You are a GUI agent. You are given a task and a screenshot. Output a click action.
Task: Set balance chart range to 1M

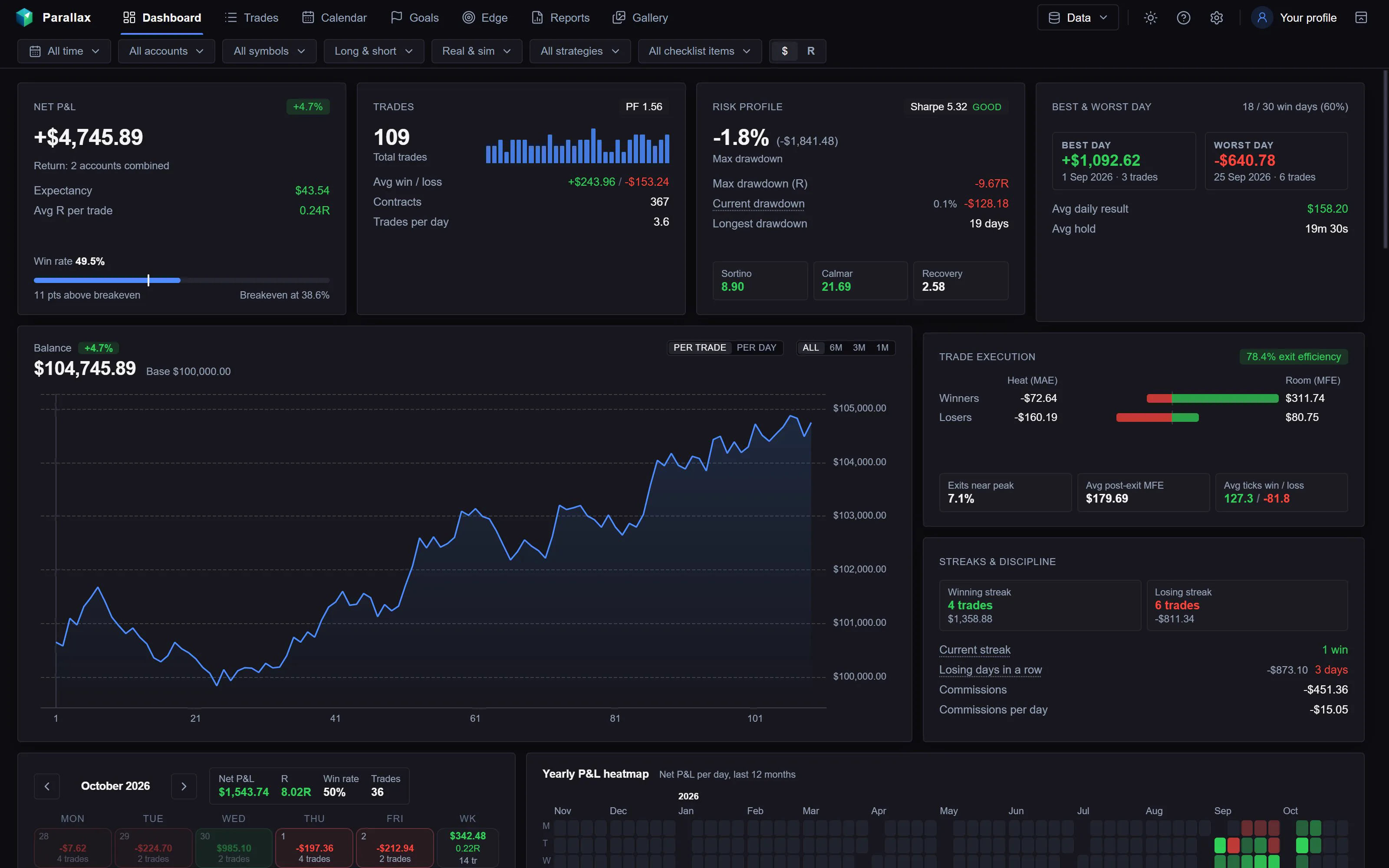tap(882, 347)
